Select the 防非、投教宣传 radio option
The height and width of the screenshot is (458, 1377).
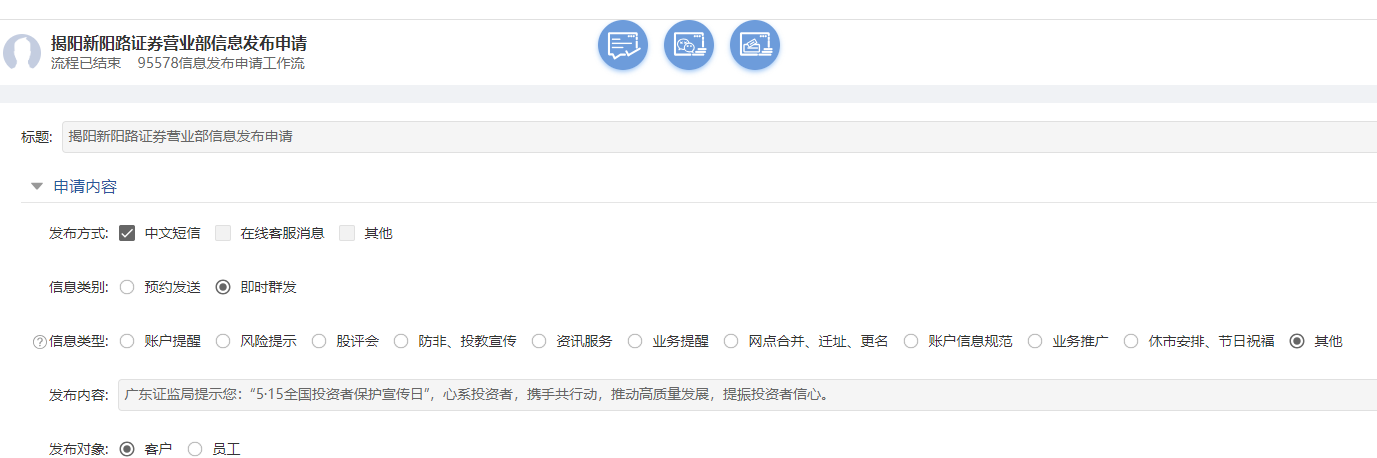click(x=401, y=341)
